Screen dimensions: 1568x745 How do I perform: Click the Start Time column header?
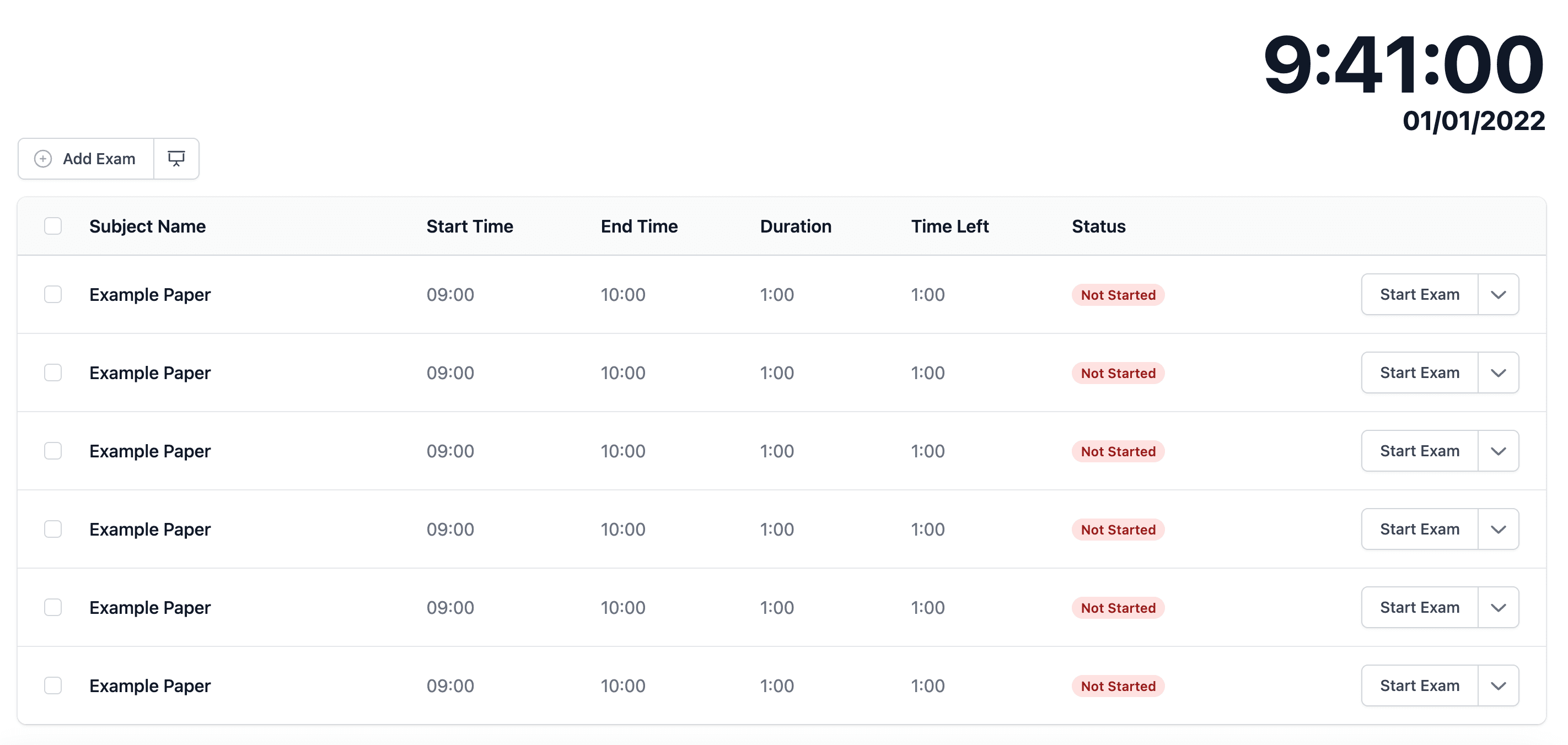tap(470, 226)
